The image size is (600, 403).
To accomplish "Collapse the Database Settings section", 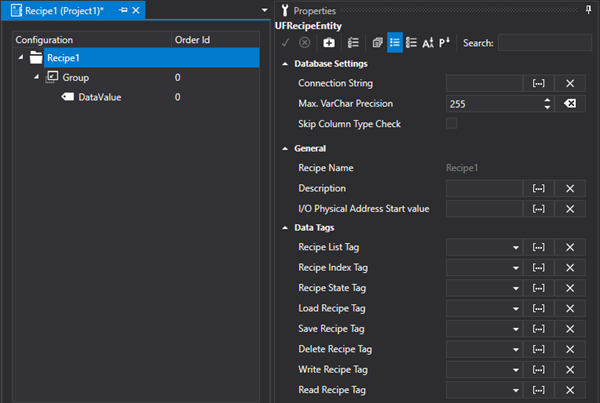I will pyautogui.click(x=285, y=64).
